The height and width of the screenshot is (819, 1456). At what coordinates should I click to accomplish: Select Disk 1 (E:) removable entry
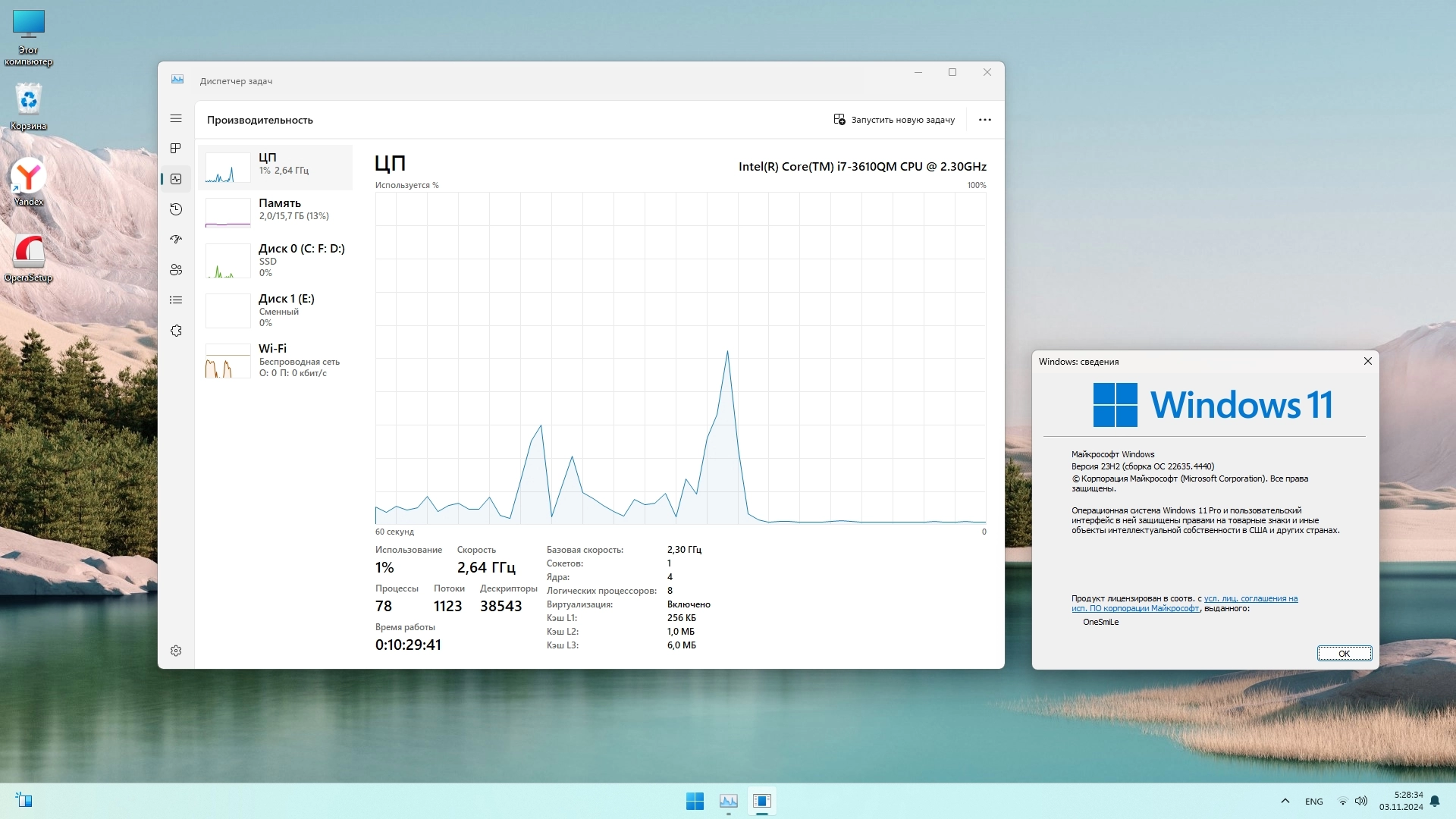[x=277, y=309]
